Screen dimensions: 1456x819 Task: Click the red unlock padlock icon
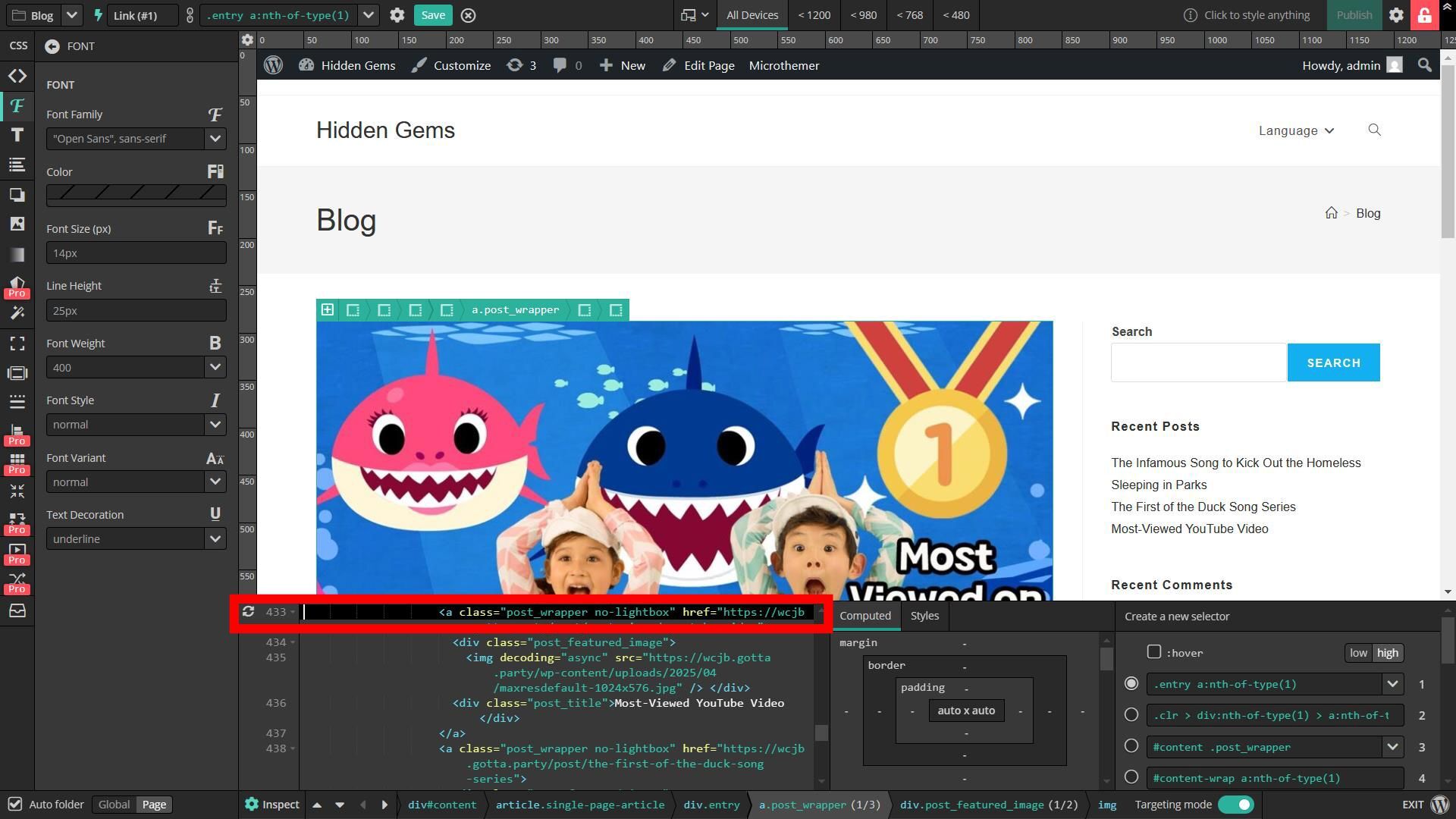coord(1425,15)
